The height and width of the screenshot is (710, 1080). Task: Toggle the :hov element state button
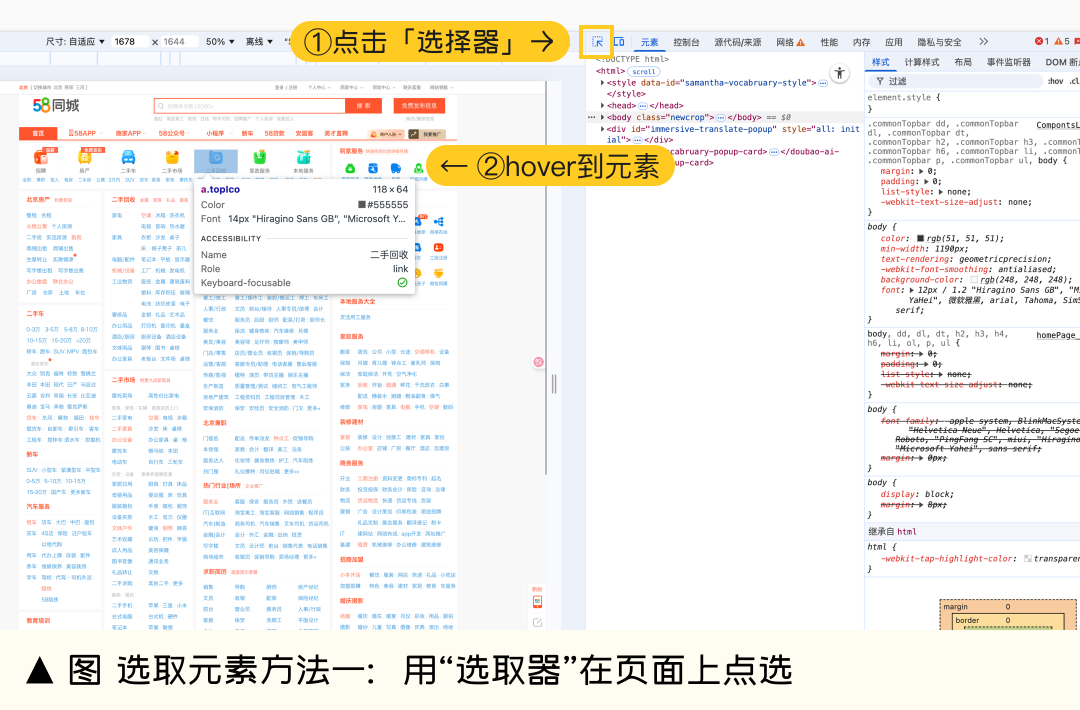coord(1055,81)
